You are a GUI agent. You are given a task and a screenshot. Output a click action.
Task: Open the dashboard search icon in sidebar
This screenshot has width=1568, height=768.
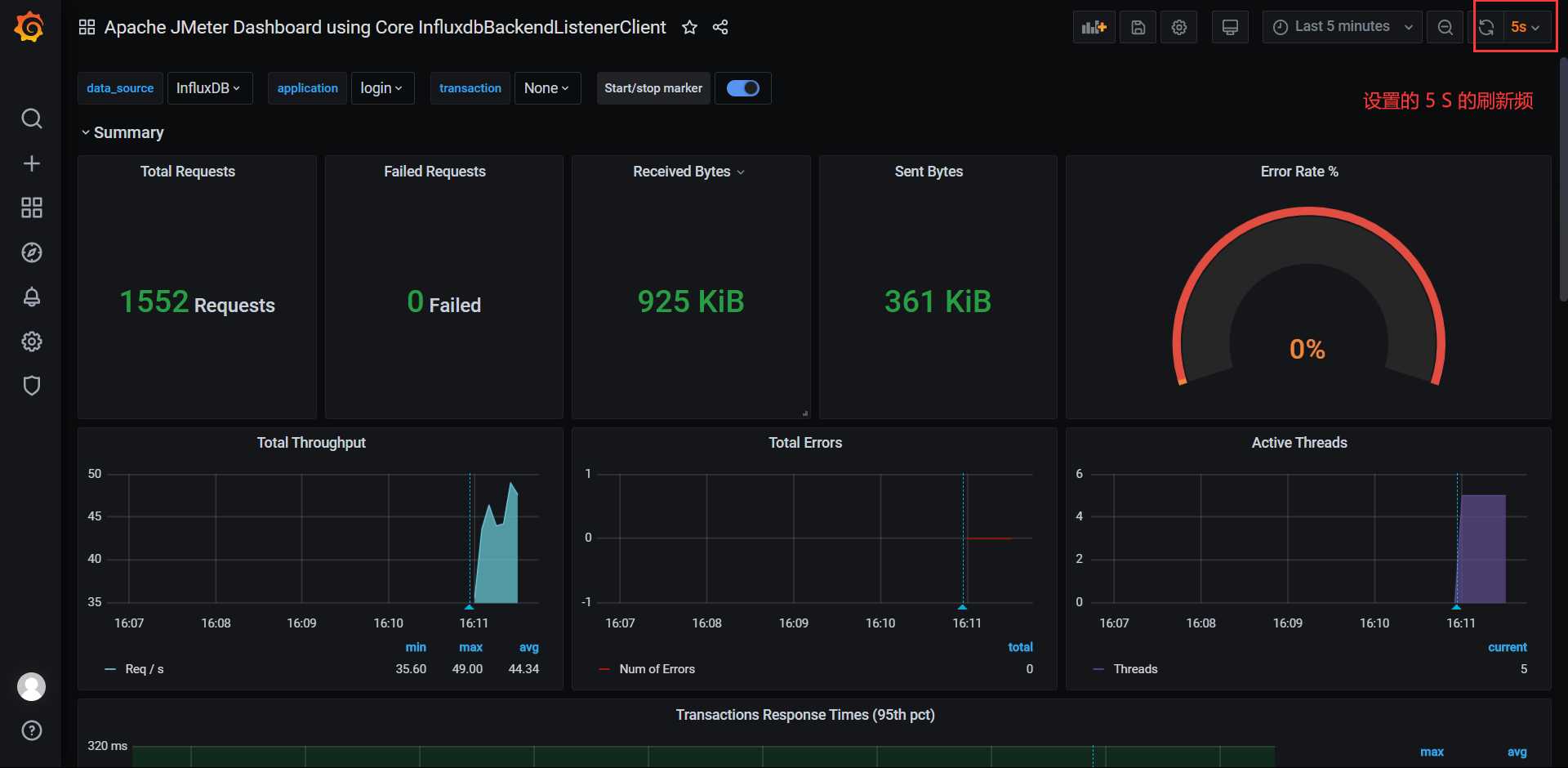tap(31, 118)
